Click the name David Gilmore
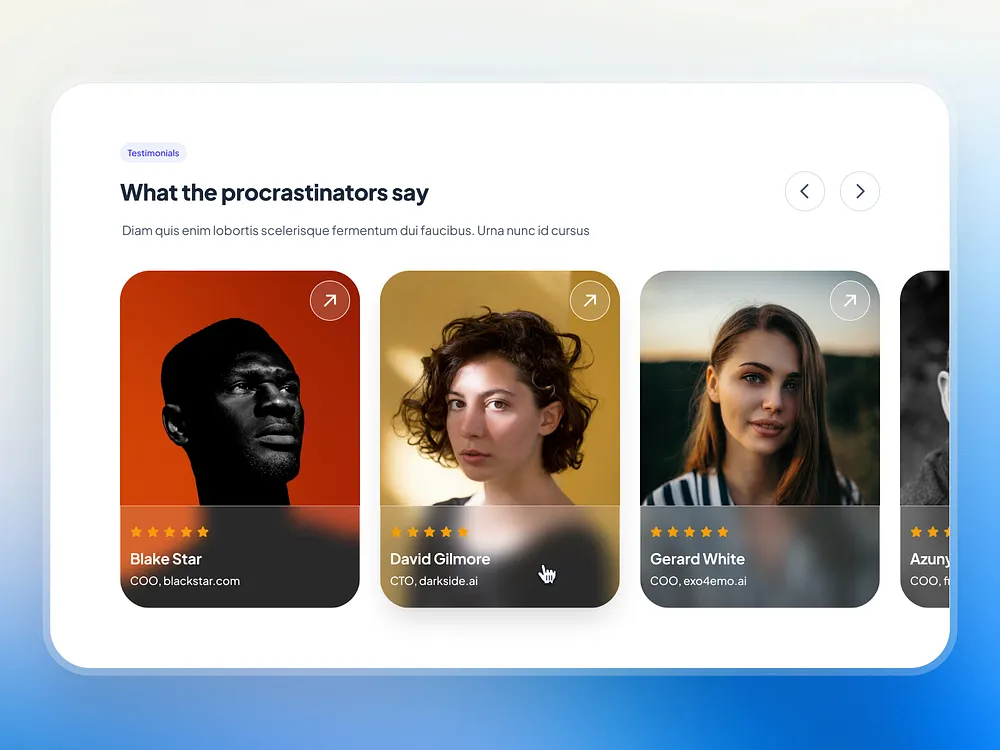The image size is (1000, 750). pyautogui.click(x=440, y=559)
